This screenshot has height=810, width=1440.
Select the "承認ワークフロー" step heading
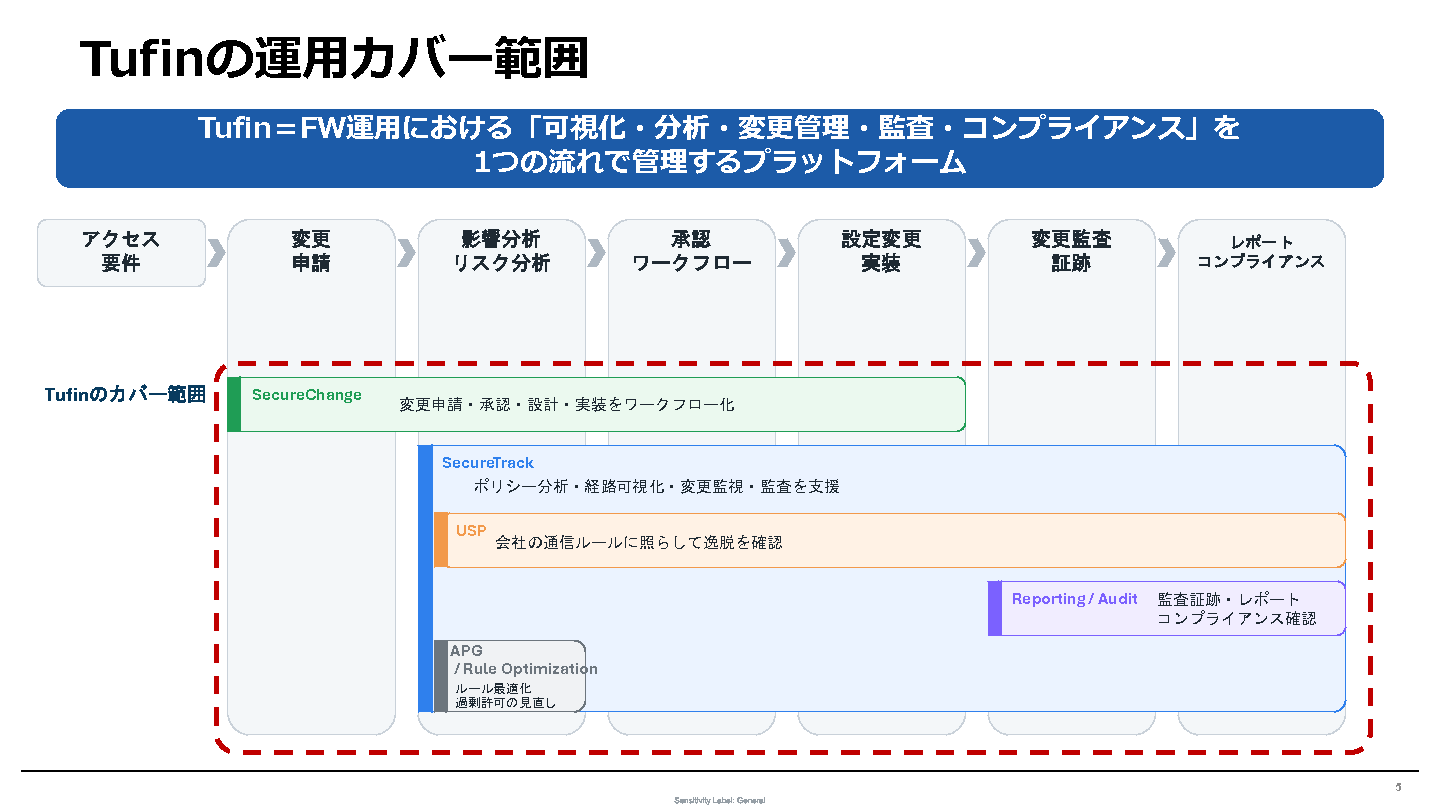point(691,252)
